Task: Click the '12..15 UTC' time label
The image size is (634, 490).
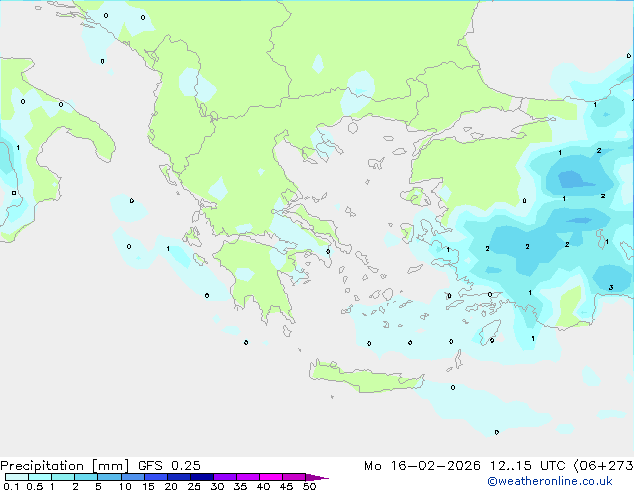Action: click(527, 466)
